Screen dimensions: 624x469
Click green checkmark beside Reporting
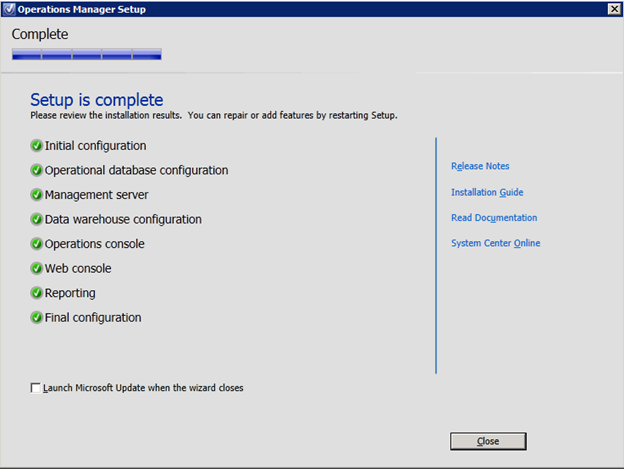click(36, 293)
